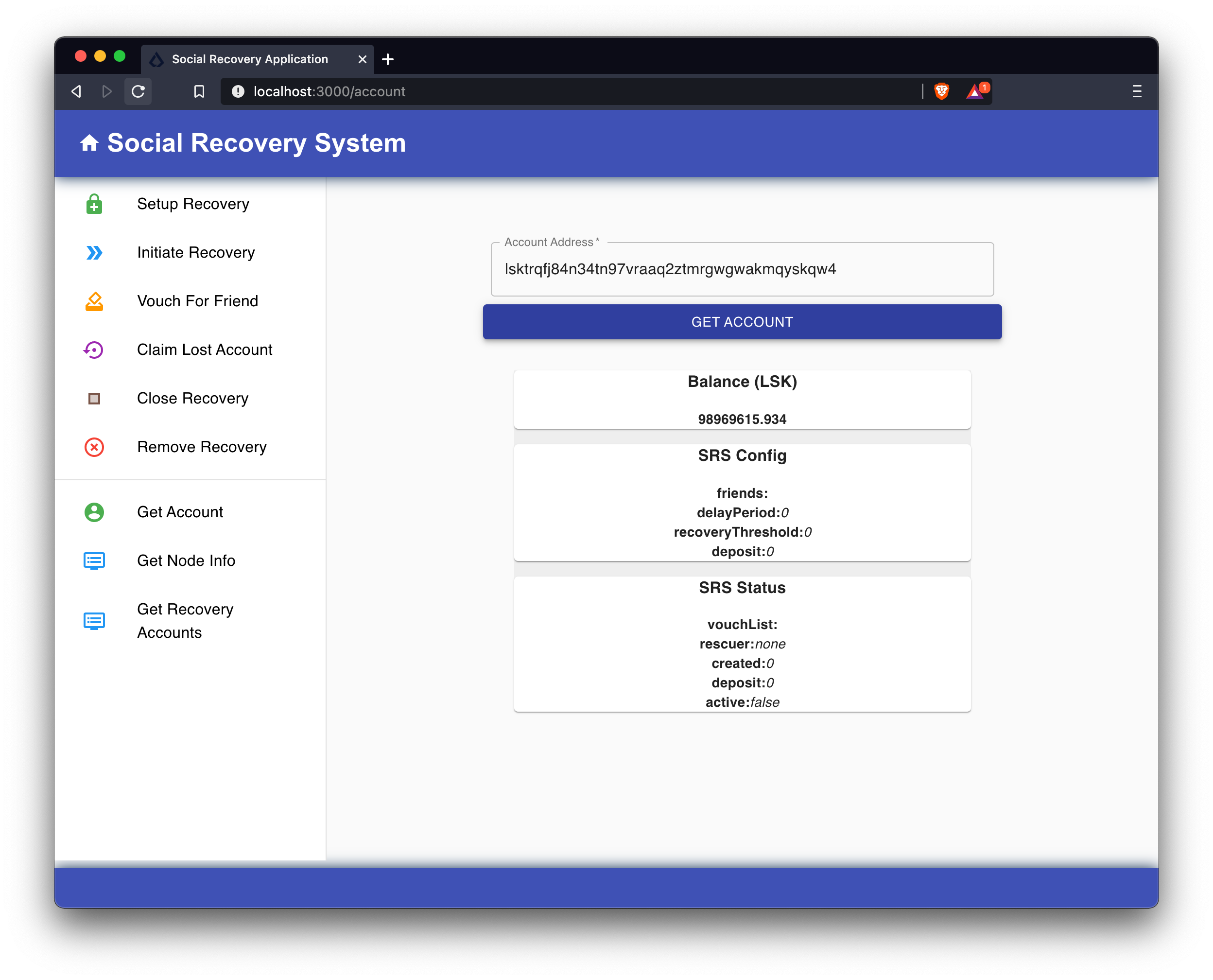Click the Setup Recovery lock icon
This screenshot has width=1213, height=980.
click(94, 203)
